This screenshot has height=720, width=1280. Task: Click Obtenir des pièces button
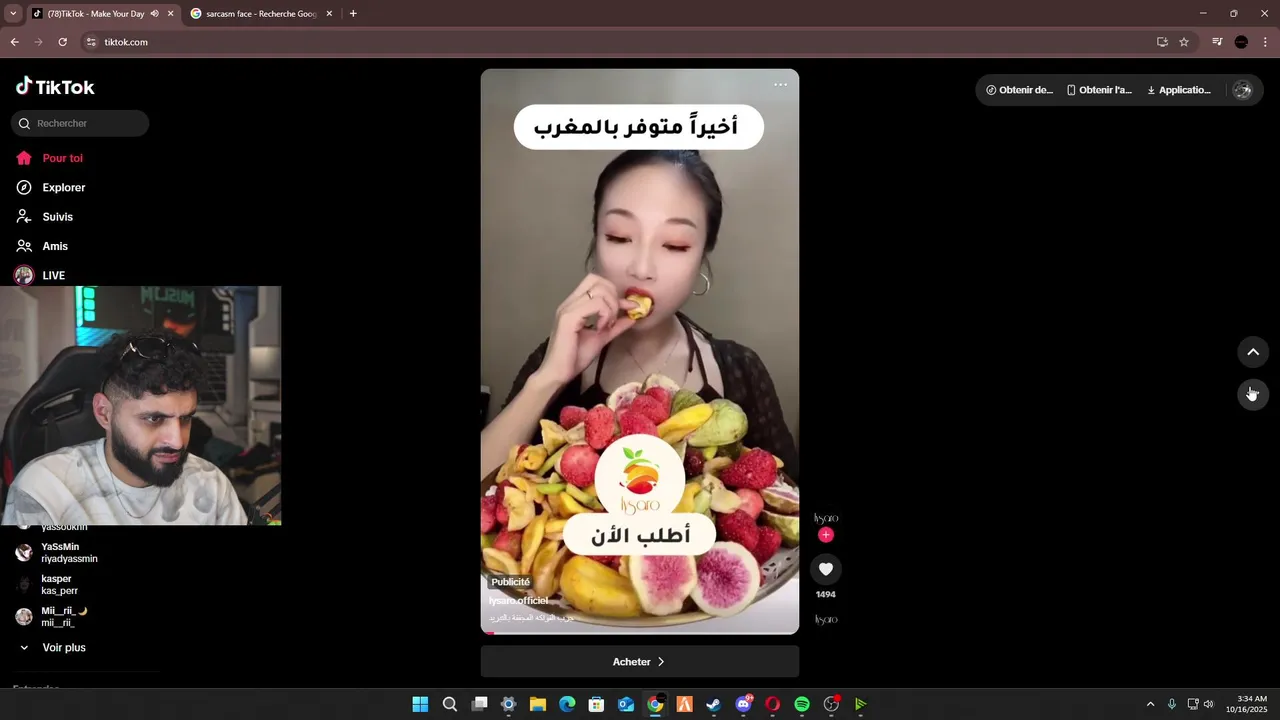point(1019,90)
